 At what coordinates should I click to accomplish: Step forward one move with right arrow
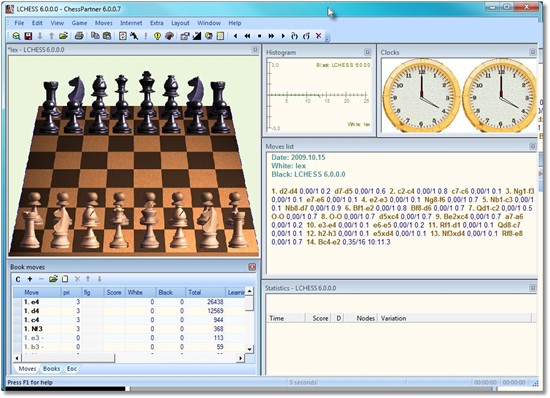[283, 36]
